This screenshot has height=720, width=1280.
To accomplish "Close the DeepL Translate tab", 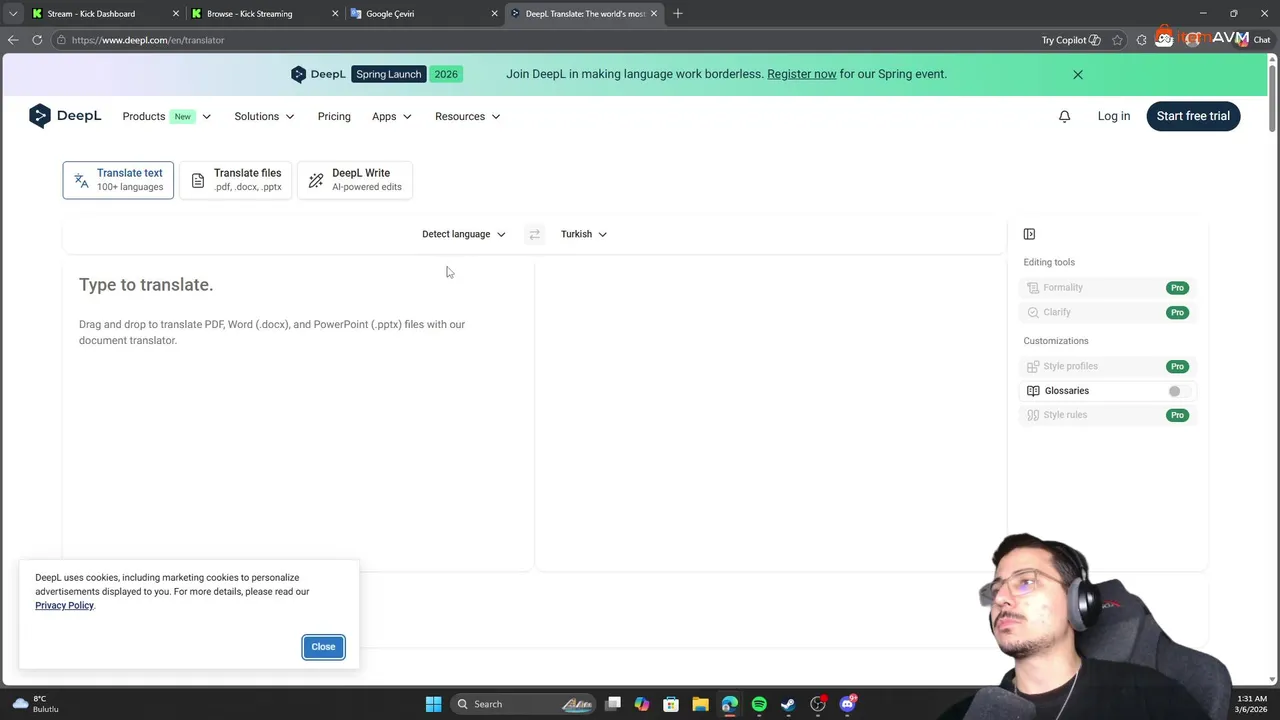I will (653, 14).
